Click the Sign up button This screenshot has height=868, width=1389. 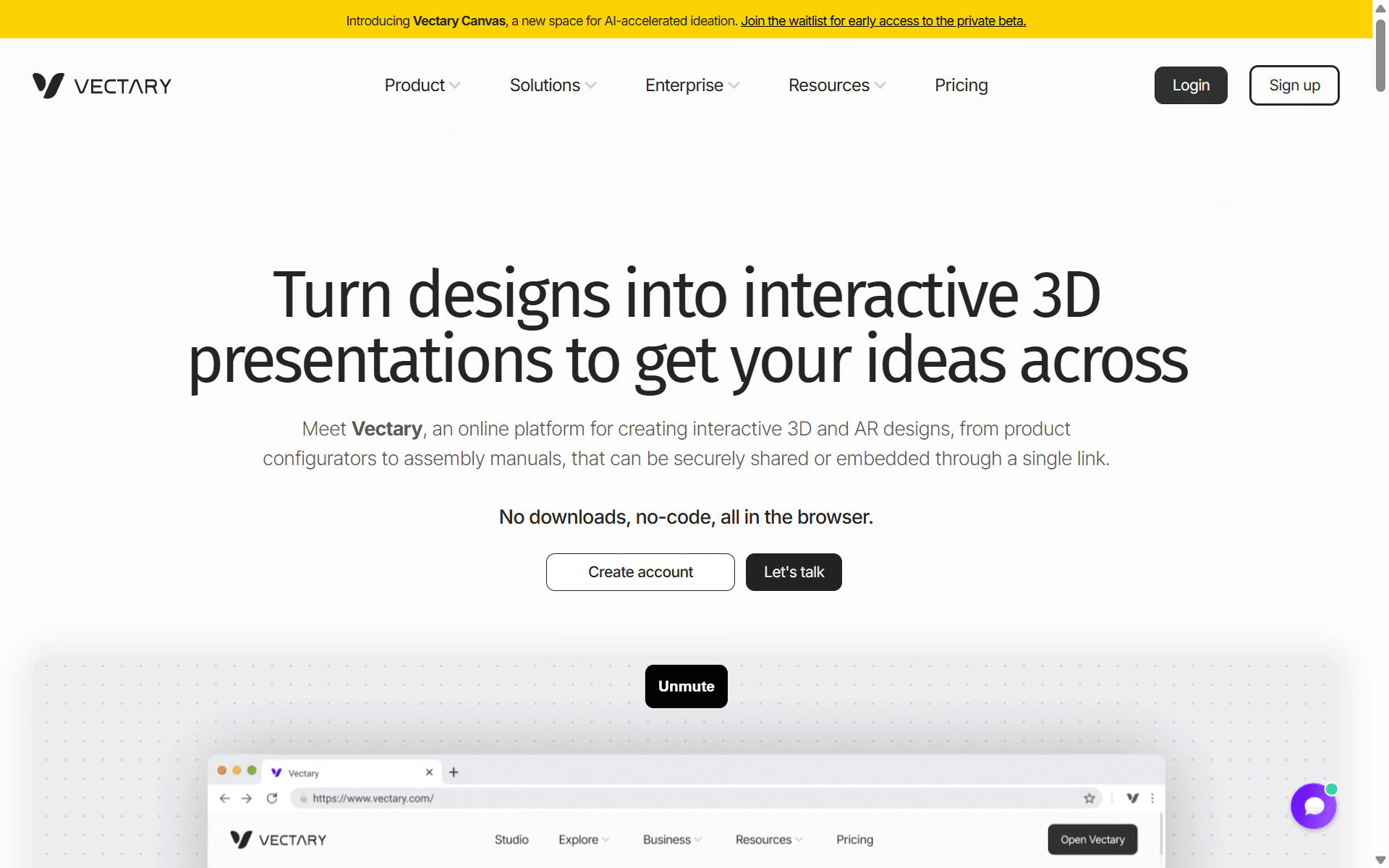pyautogui.click(x=1294, y=85)
